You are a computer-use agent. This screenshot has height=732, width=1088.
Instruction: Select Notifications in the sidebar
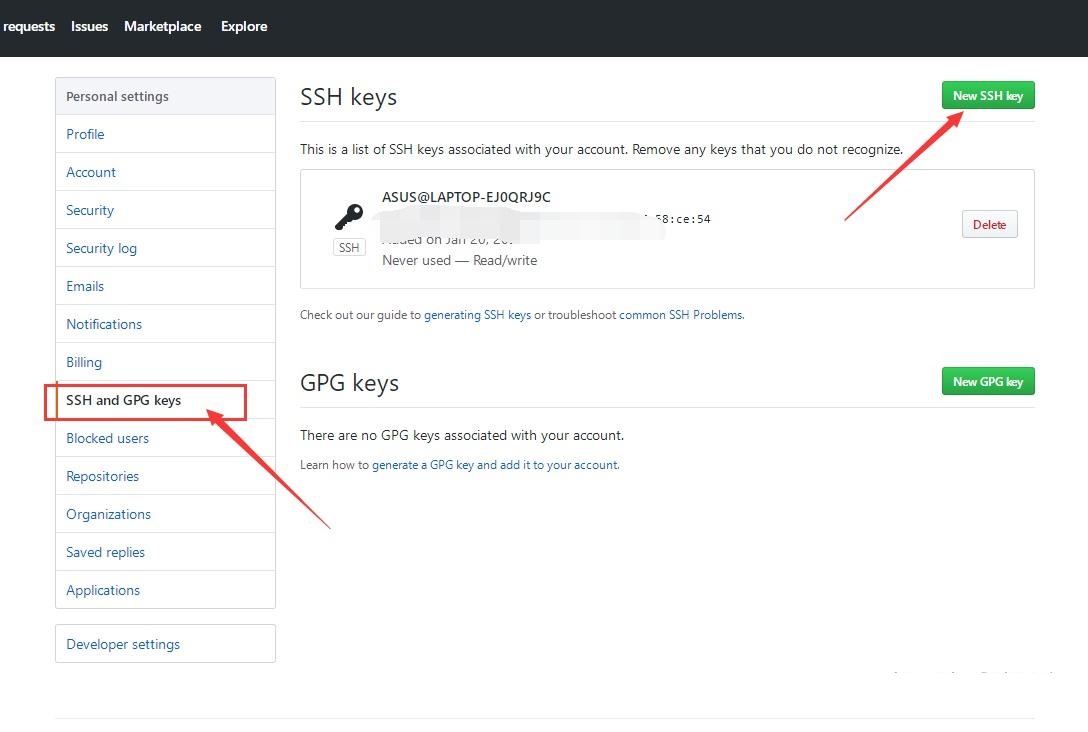click(104, 324)
